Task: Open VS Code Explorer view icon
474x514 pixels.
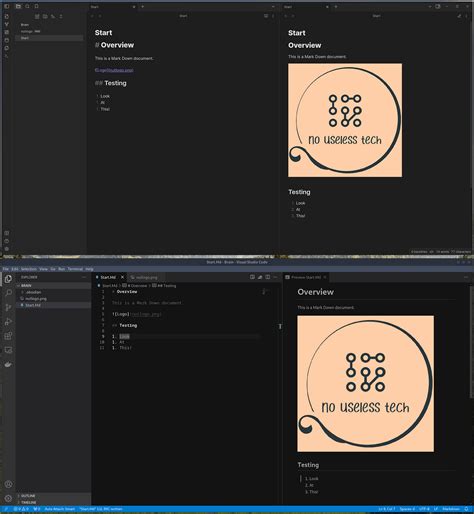Action: click(8, 279)
